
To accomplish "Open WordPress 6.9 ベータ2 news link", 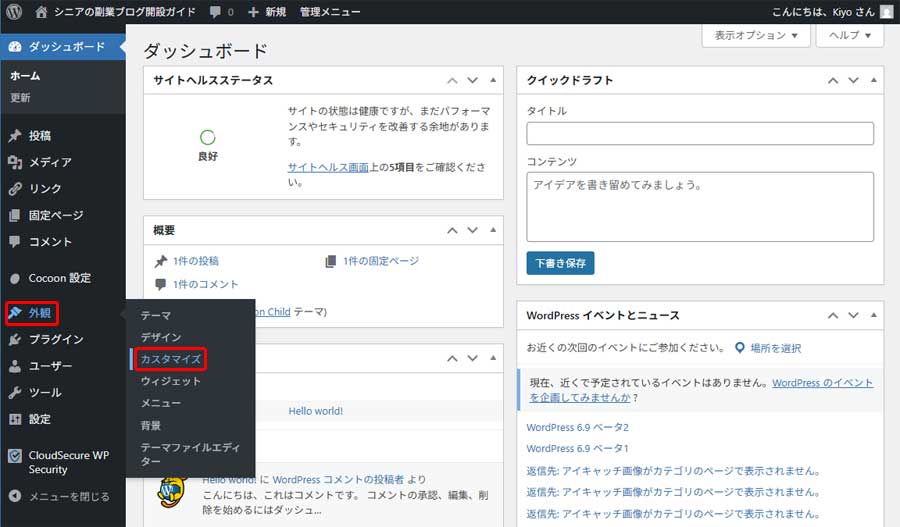I will [x=577, y=427].
